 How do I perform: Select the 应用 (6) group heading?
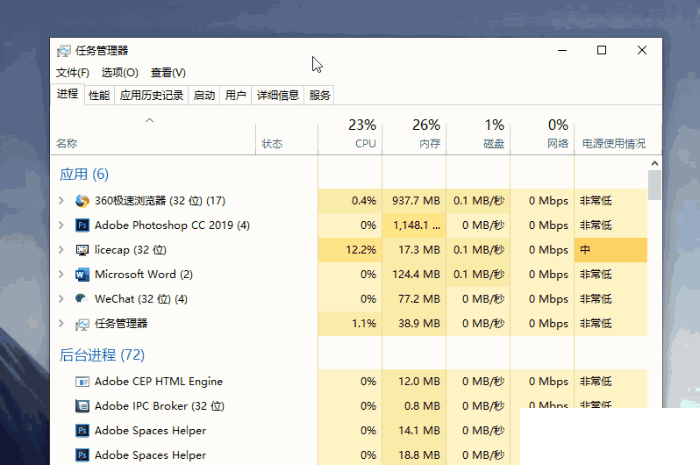(x=84, y=174)
